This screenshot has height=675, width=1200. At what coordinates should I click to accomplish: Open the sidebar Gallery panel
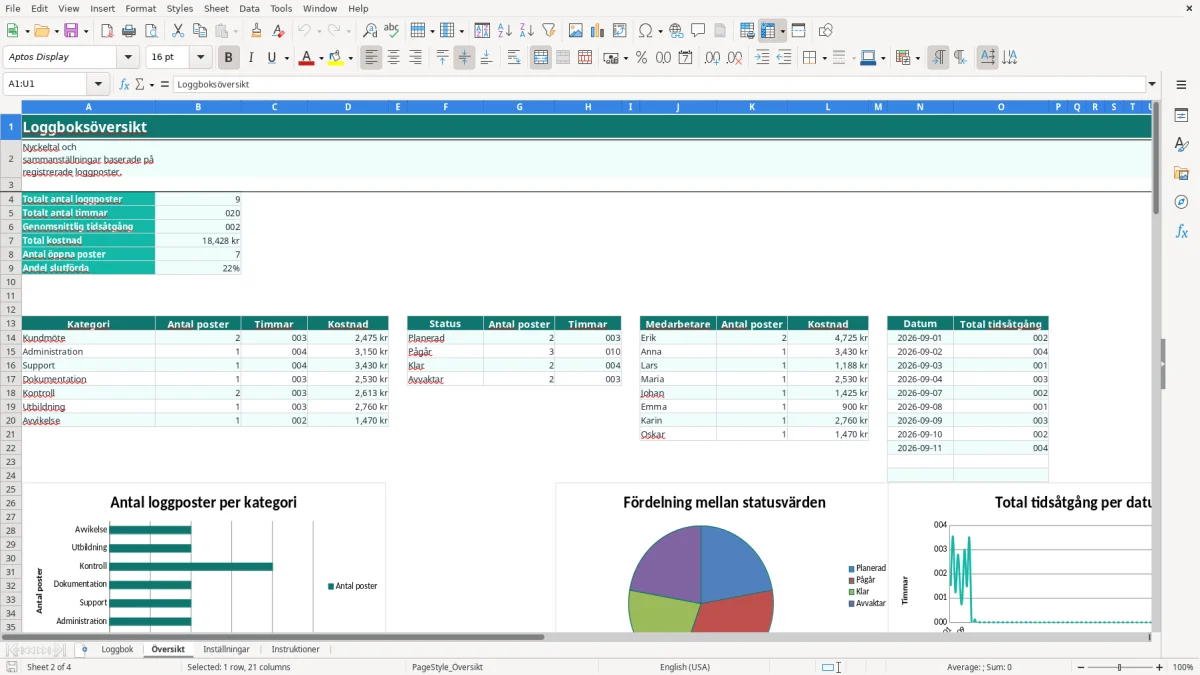click(x=1181, y=173)
